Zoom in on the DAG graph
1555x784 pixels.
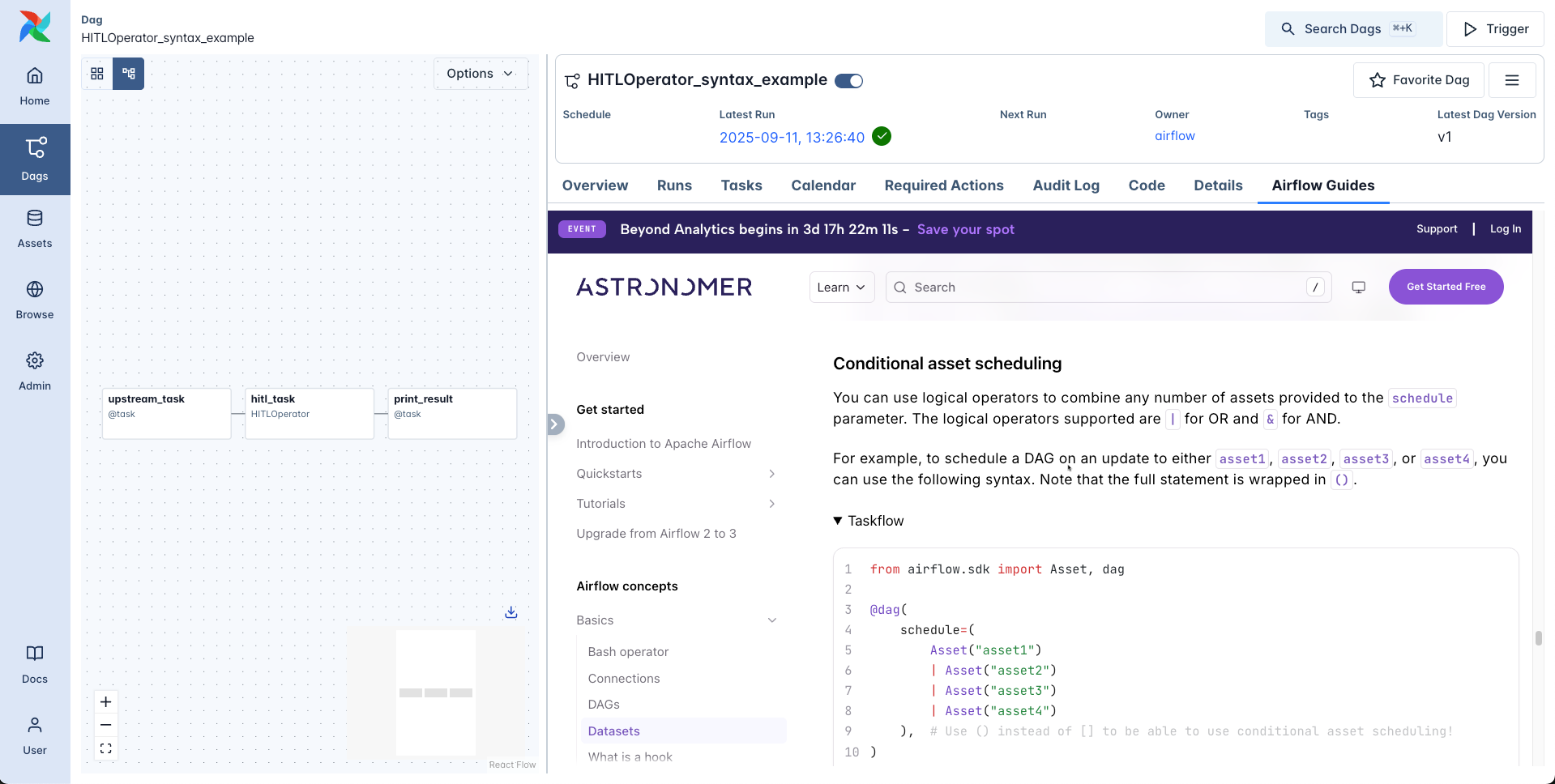106,702
